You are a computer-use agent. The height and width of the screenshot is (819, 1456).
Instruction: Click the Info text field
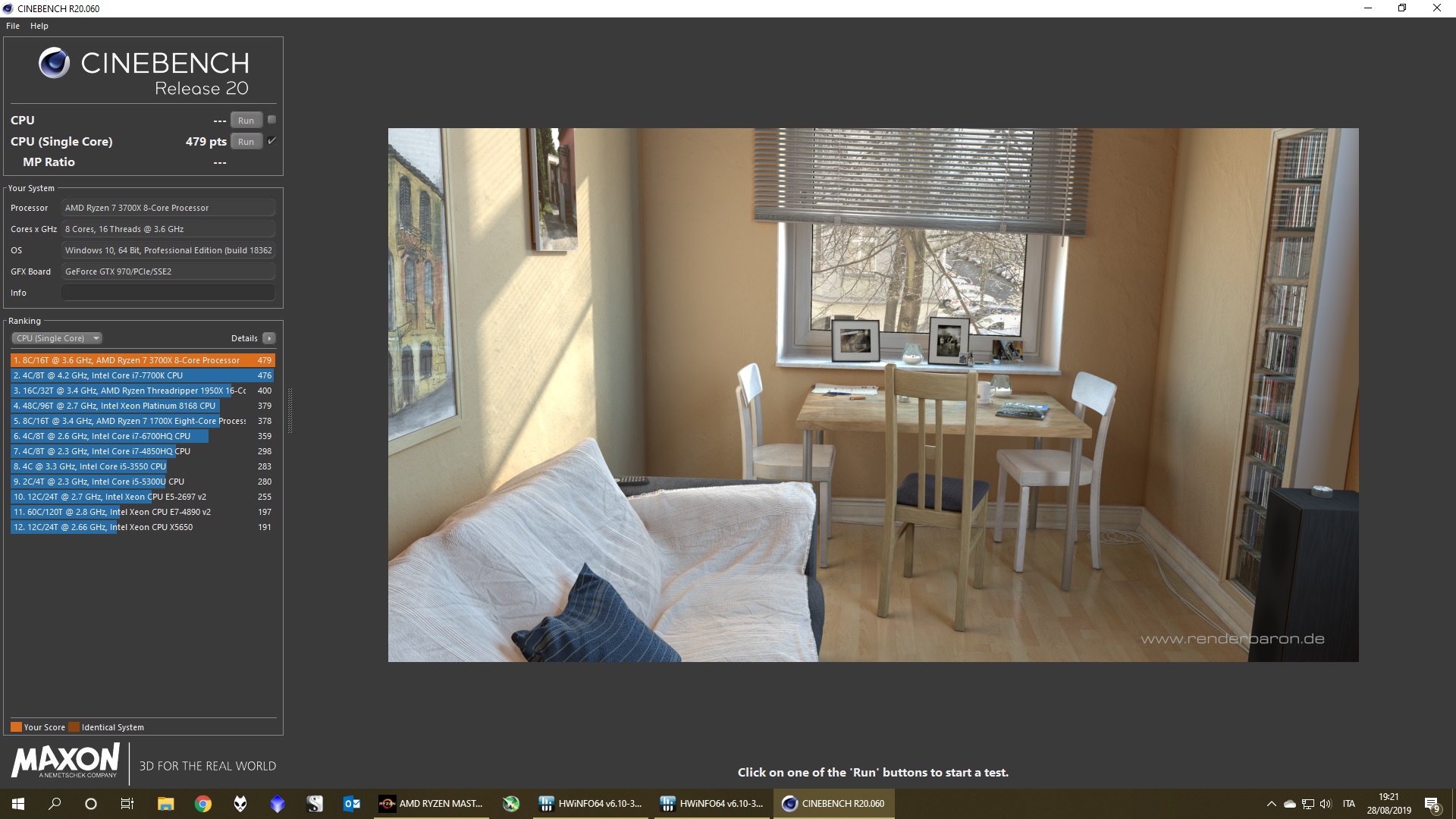click(x=168, y=293)
